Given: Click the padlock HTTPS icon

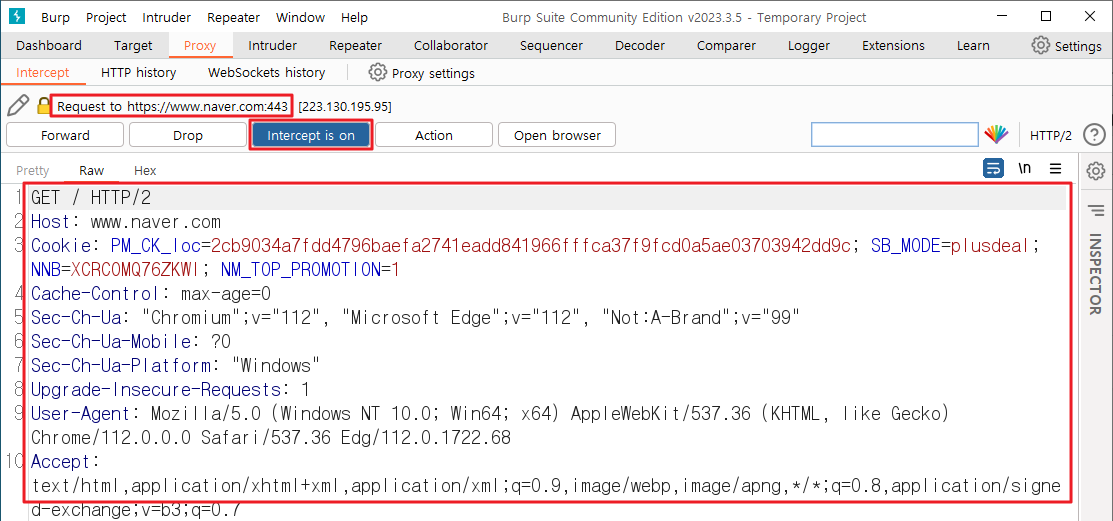Looking at the screenshot, I should [43, 106].
